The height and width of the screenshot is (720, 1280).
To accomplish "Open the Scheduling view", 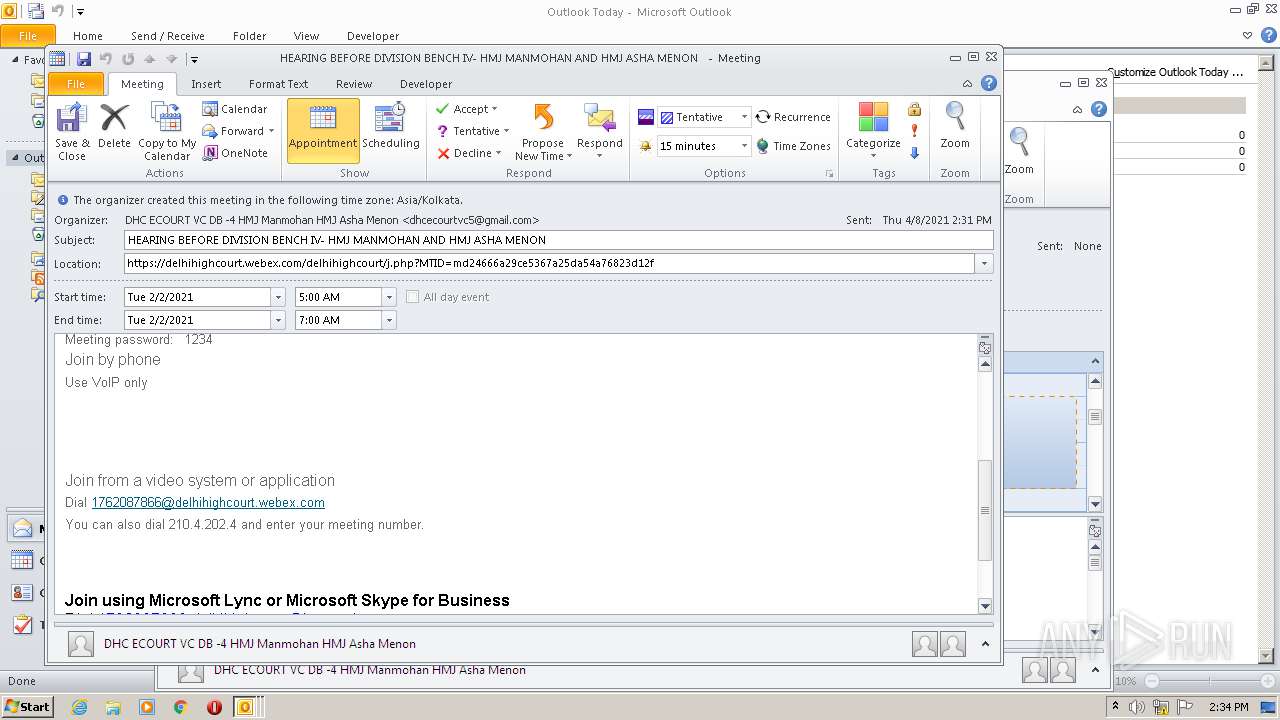I will [x=390, y=127].
